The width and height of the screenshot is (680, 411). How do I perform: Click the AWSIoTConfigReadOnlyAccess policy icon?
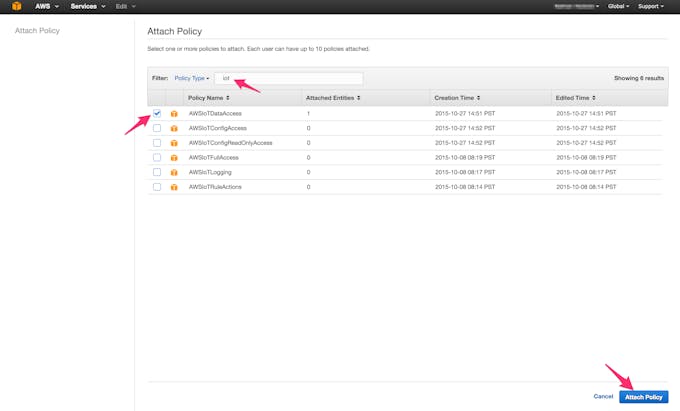tap(174, 143)
